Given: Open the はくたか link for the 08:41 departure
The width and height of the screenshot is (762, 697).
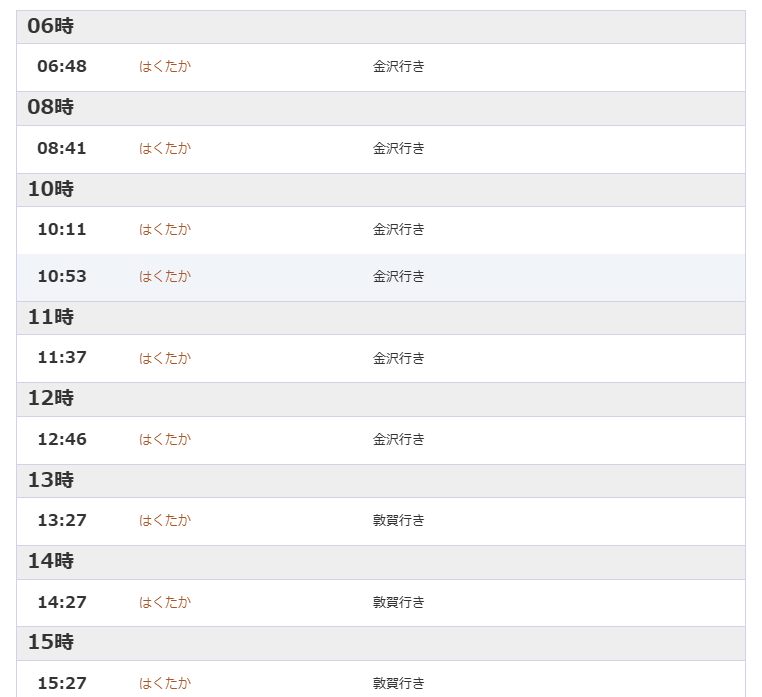Looking at the screenshot, I should click(164, 149).
